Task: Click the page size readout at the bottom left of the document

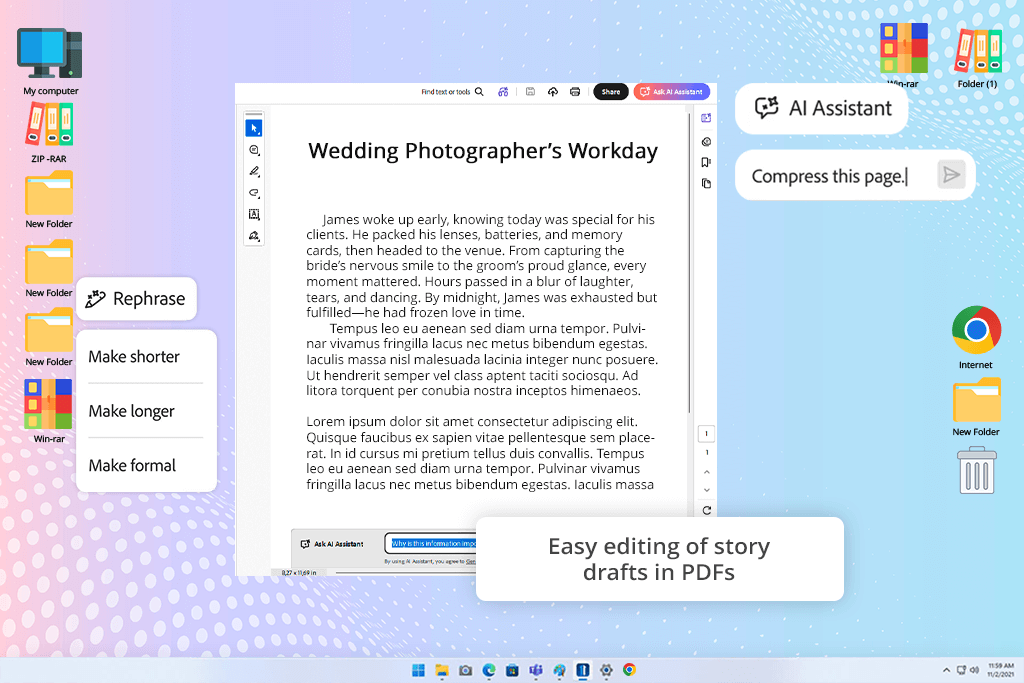Action: point(299,573)
